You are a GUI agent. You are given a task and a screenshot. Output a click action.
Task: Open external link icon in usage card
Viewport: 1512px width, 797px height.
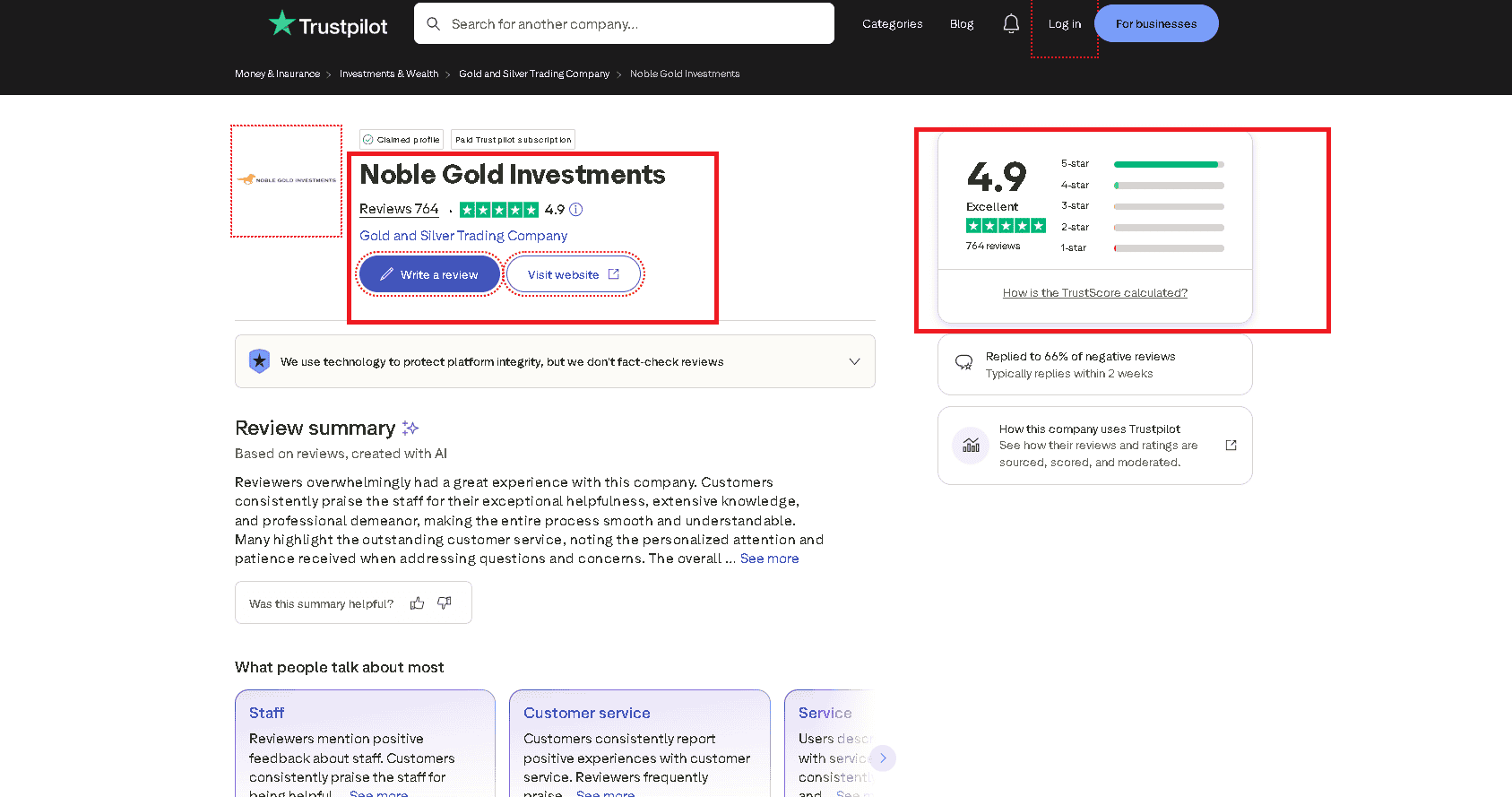coord(1231,446)
